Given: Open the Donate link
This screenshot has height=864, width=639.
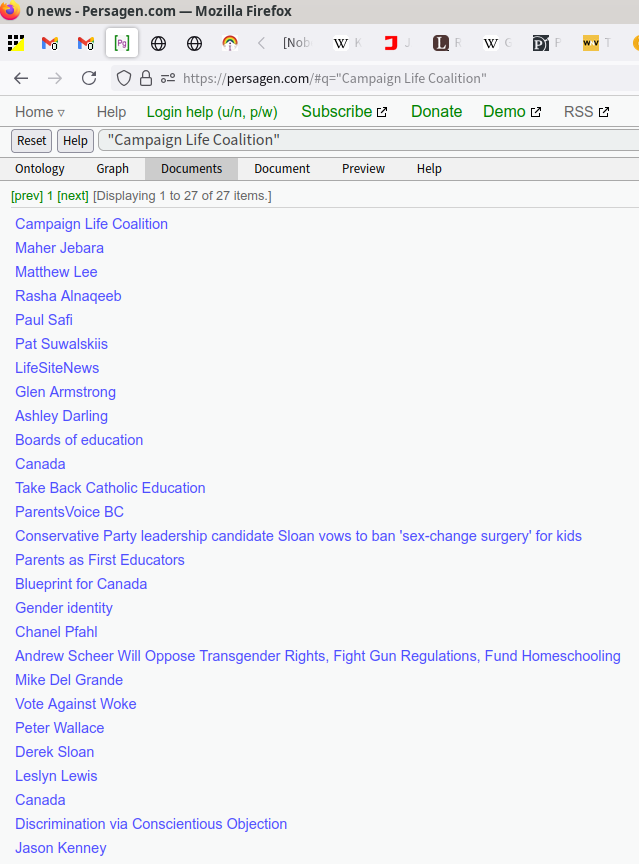Looking at the screenshot, I should pyautogui.click(x=436, y=111).
